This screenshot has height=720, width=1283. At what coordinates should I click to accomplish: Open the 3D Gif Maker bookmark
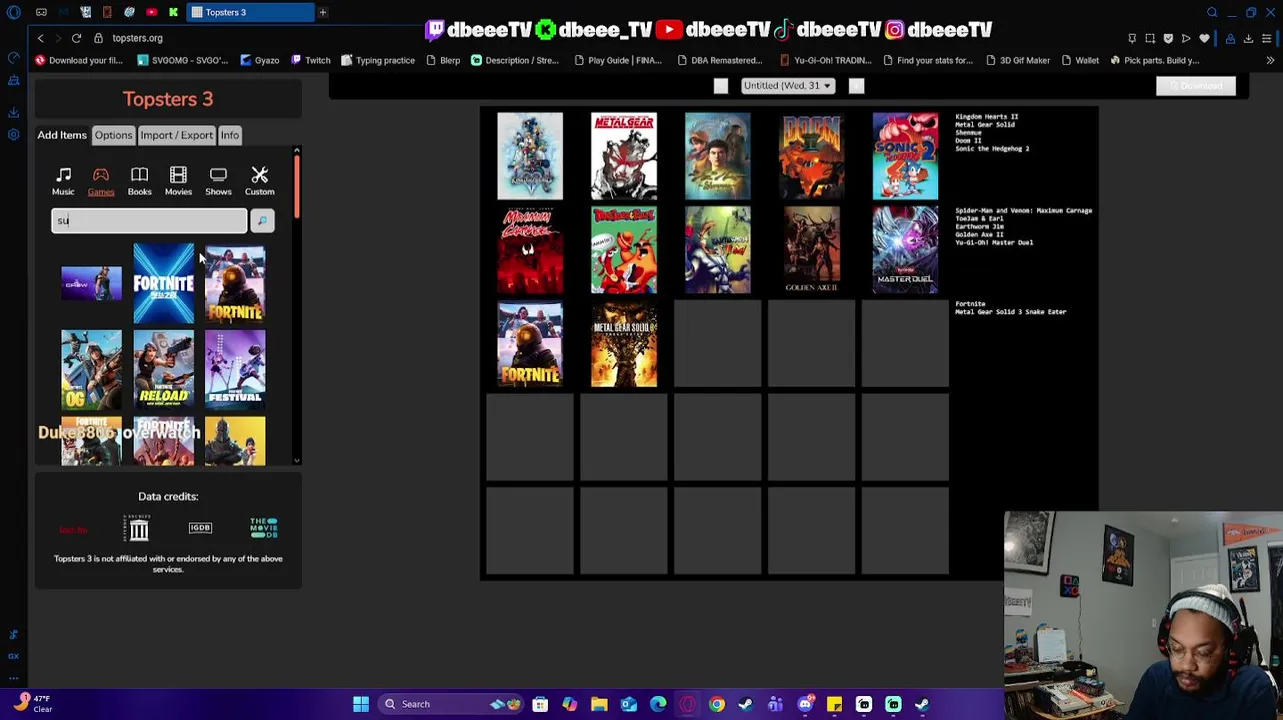click(1017, 60)
